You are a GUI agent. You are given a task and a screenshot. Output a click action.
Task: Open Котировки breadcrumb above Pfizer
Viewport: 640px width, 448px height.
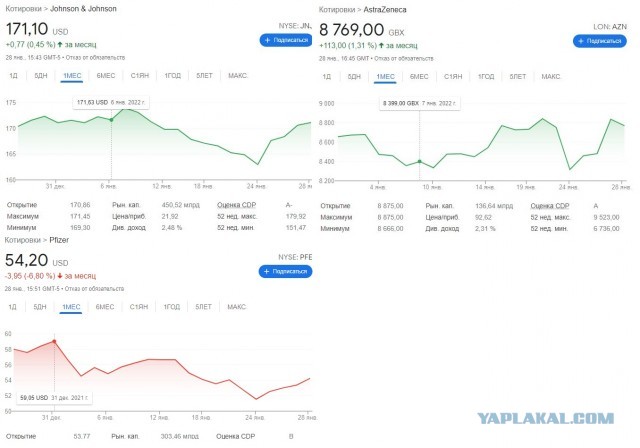click(22, 240)
